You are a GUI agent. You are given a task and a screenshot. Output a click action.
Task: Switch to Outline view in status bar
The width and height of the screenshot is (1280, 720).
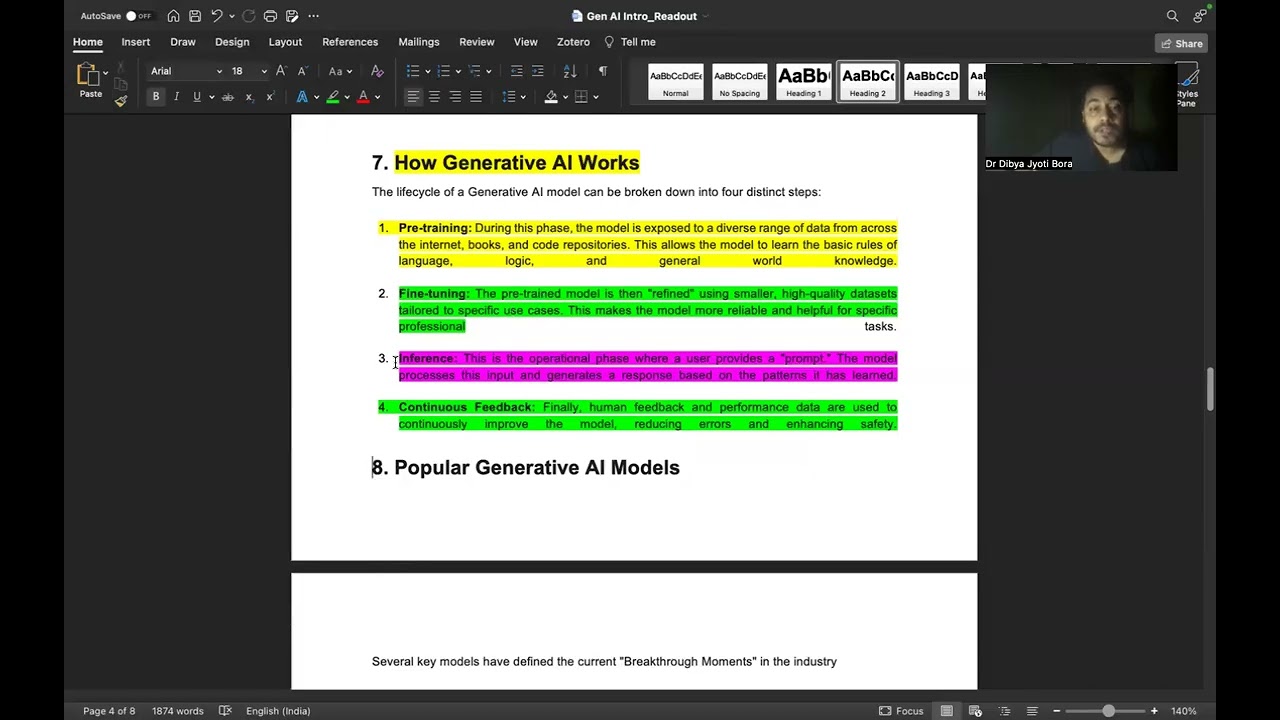(1004, 711)
